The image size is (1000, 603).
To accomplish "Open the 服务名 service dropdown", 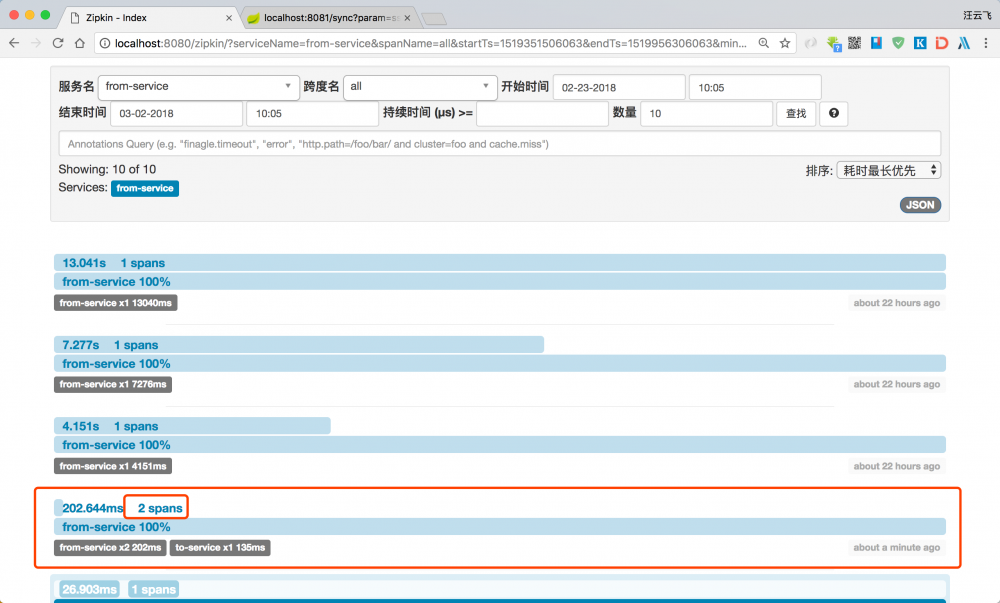I will 198,87.
